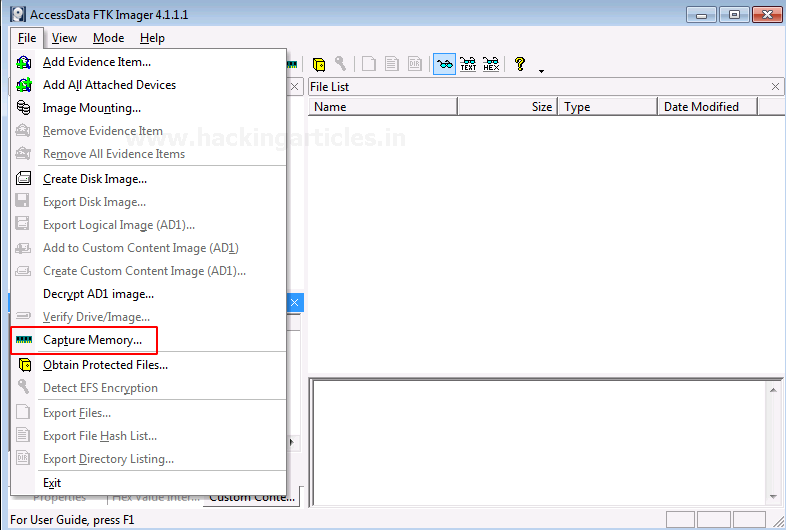Image resolution: width=786 pixels, height=530 pixels.
Task: Switch to Custom Content tab
Action: pyautogui.click(x=252, y=498)
